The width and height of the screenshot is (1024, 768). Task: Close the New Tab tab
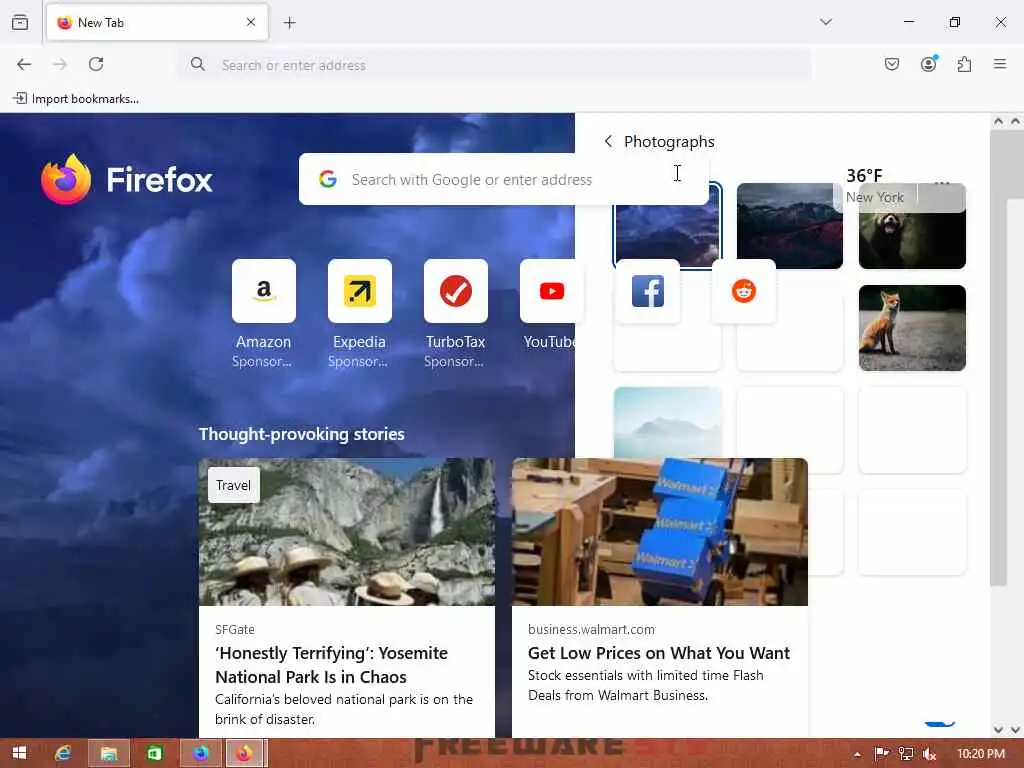point(251,22)
